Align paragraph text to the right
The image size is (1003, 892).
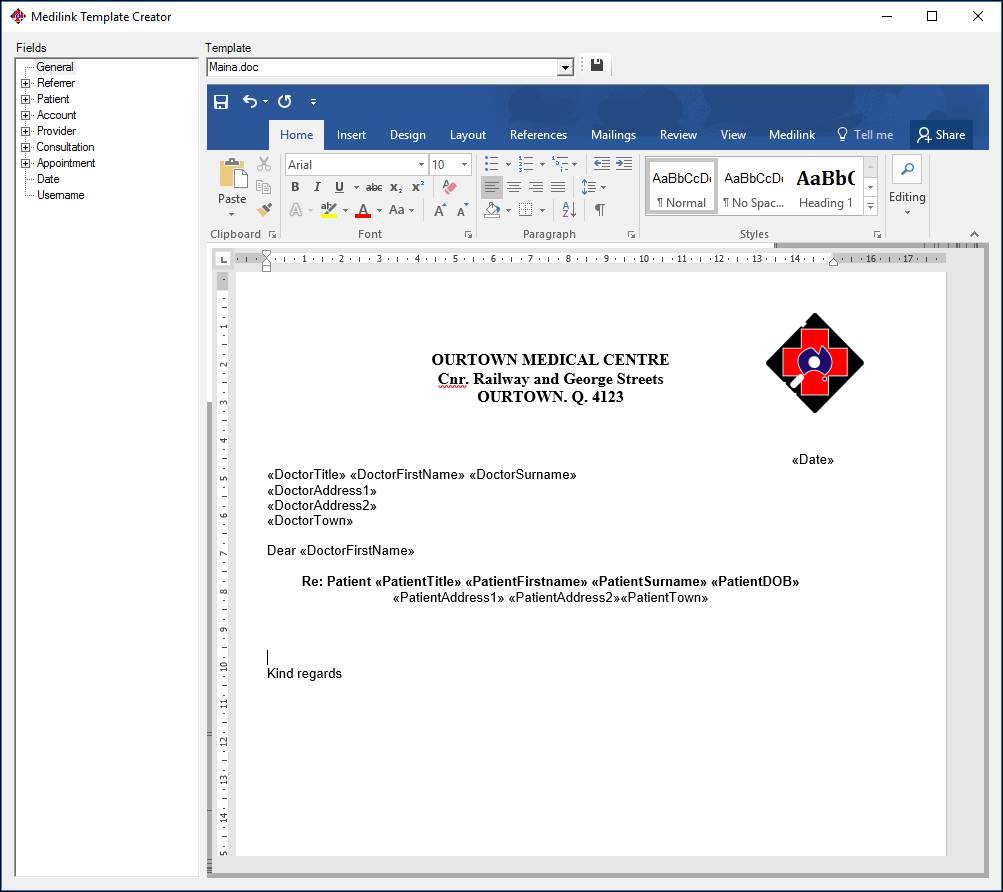pyautogui.click(x=536, y=187)
